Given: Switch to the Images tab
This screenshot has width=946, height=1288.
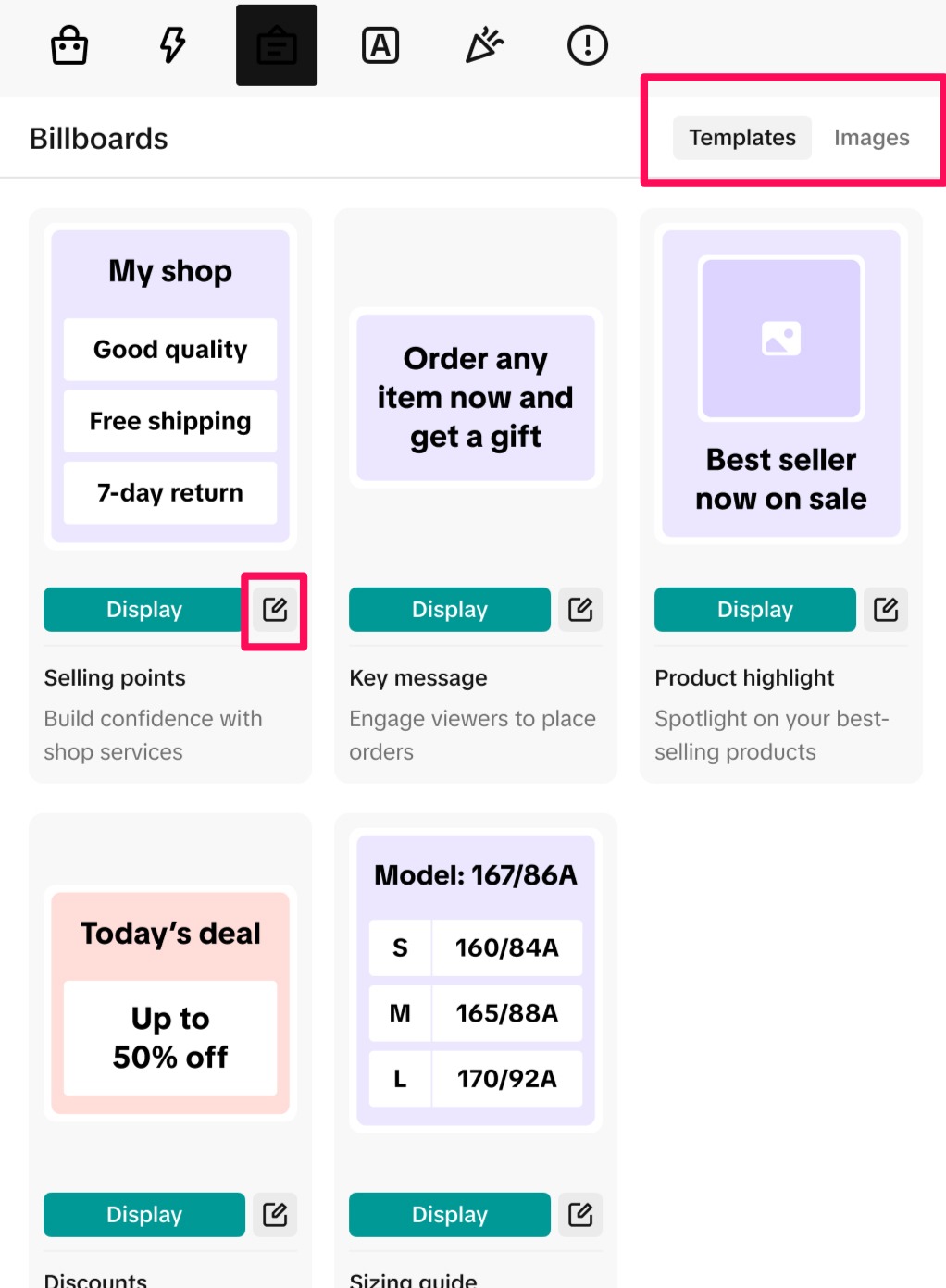Looking at the screenshot, I should pyautogui.click(x=871, y=138).
